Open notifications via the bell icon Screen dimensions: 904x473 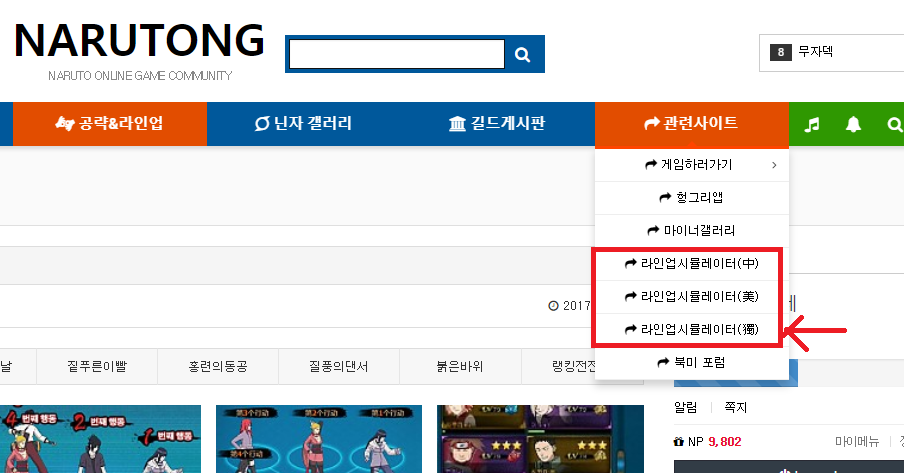tap(853, 124)
